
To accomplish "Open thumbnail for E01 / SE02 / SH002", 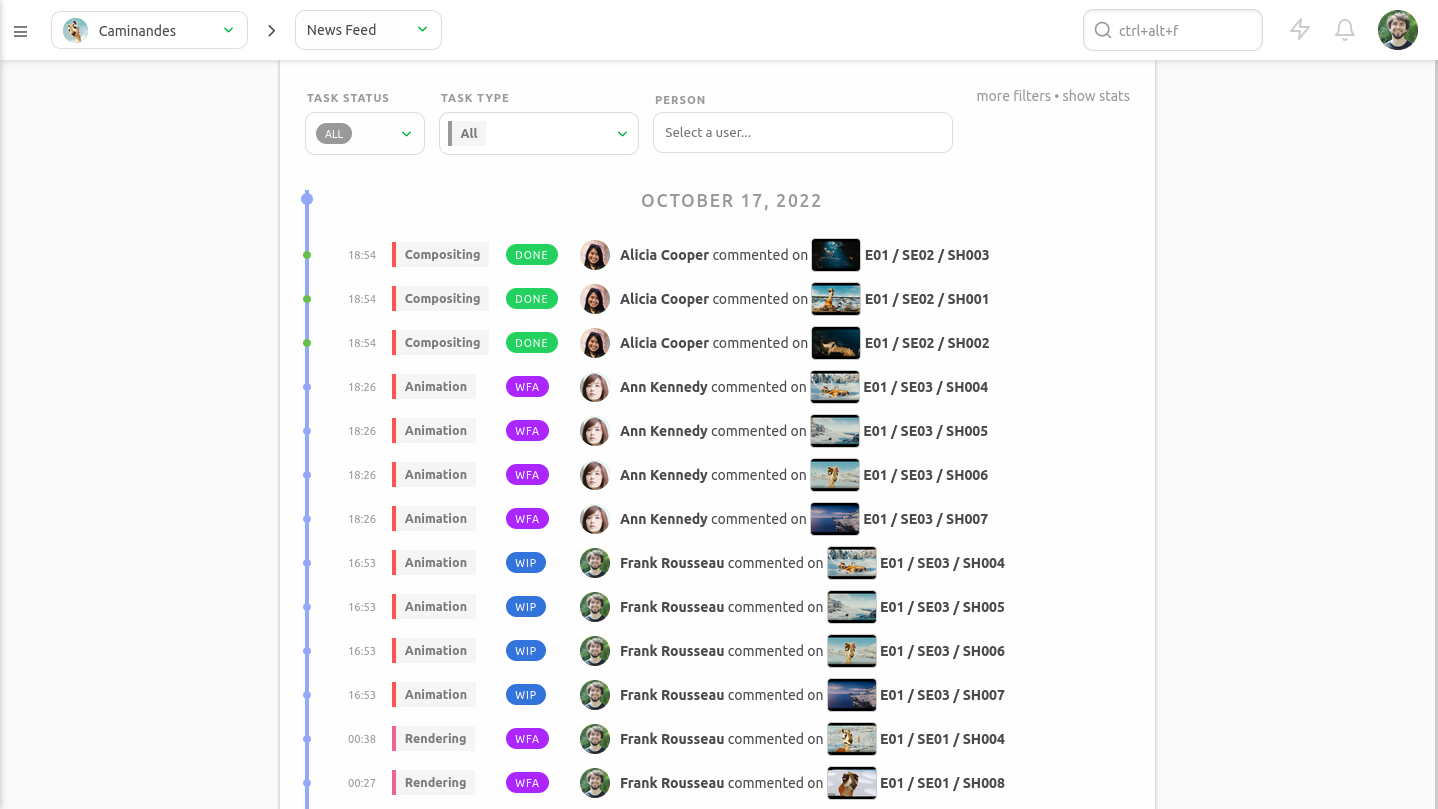I will (x=836, y=343).
